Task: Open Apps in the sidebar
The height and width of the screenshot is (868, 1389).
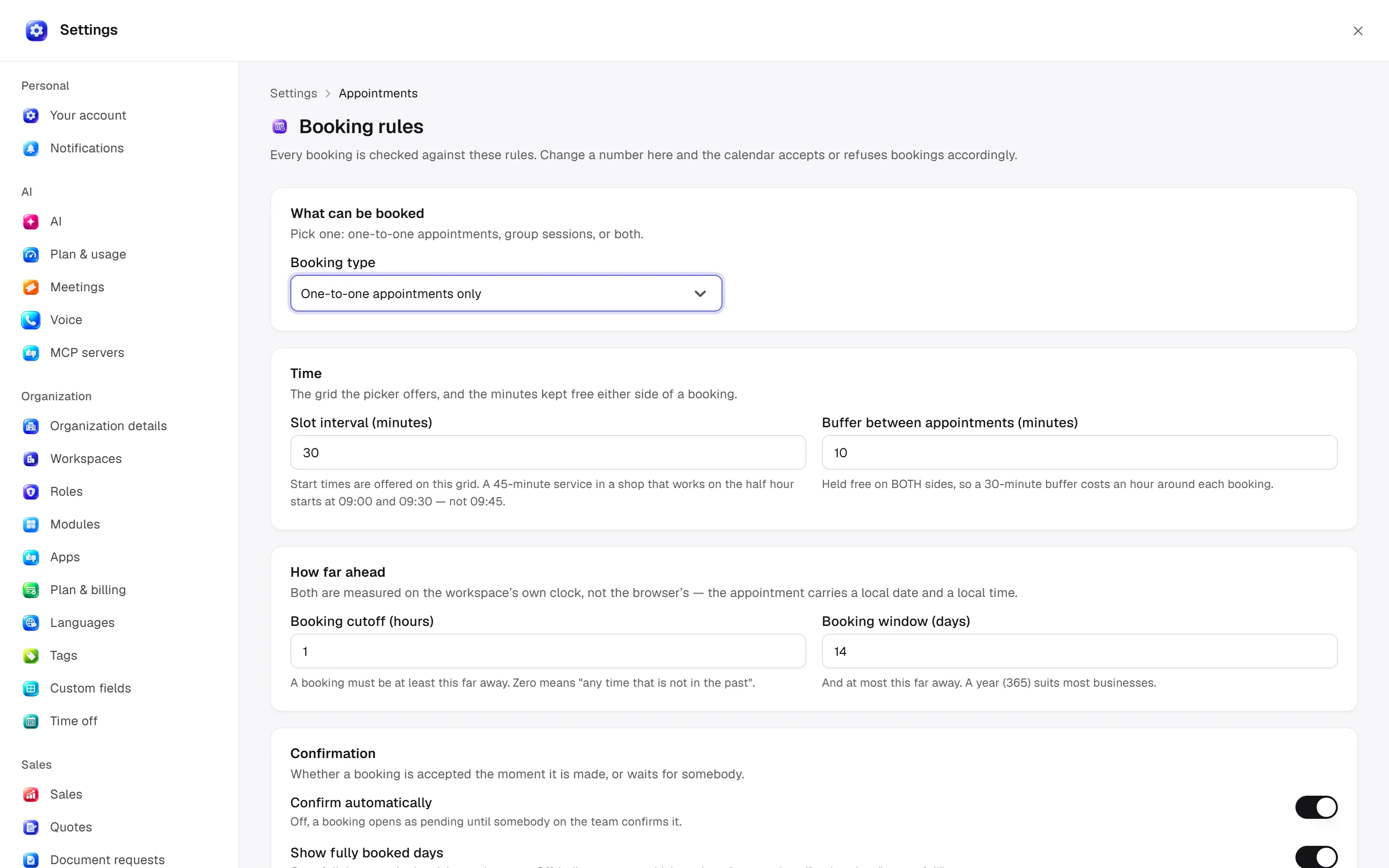Action: point(120,557)
